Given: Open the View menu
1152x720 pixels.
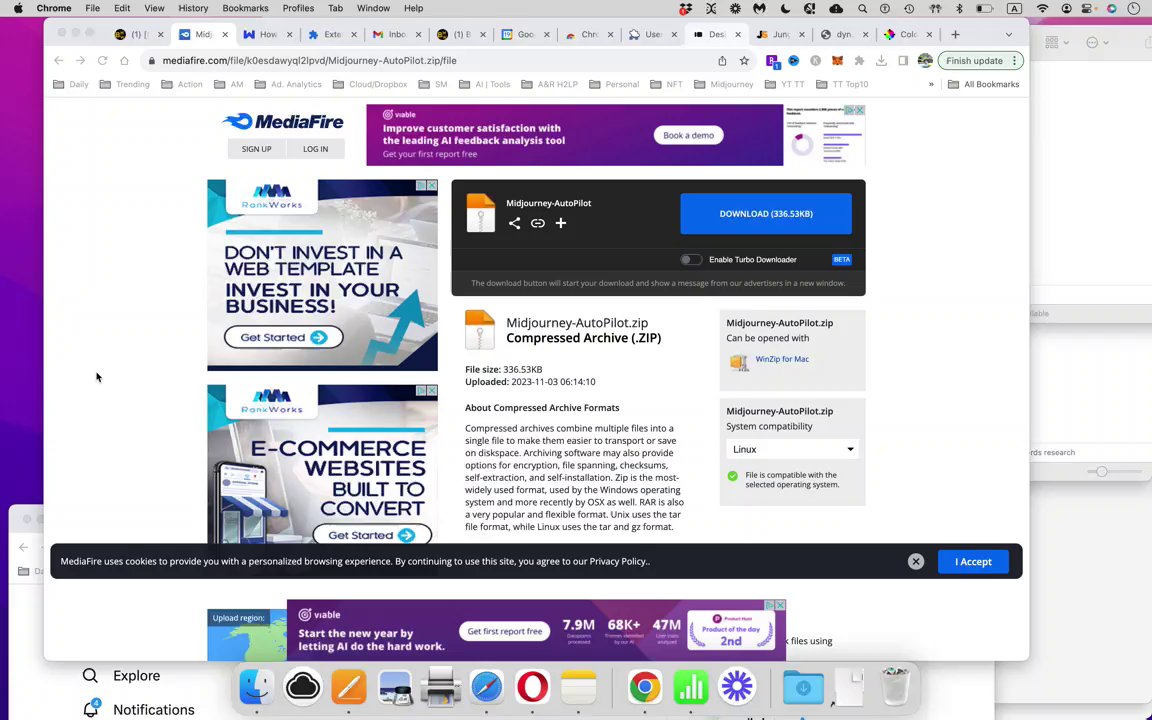Looking at the screenshot, I should [x=154, y=8].
